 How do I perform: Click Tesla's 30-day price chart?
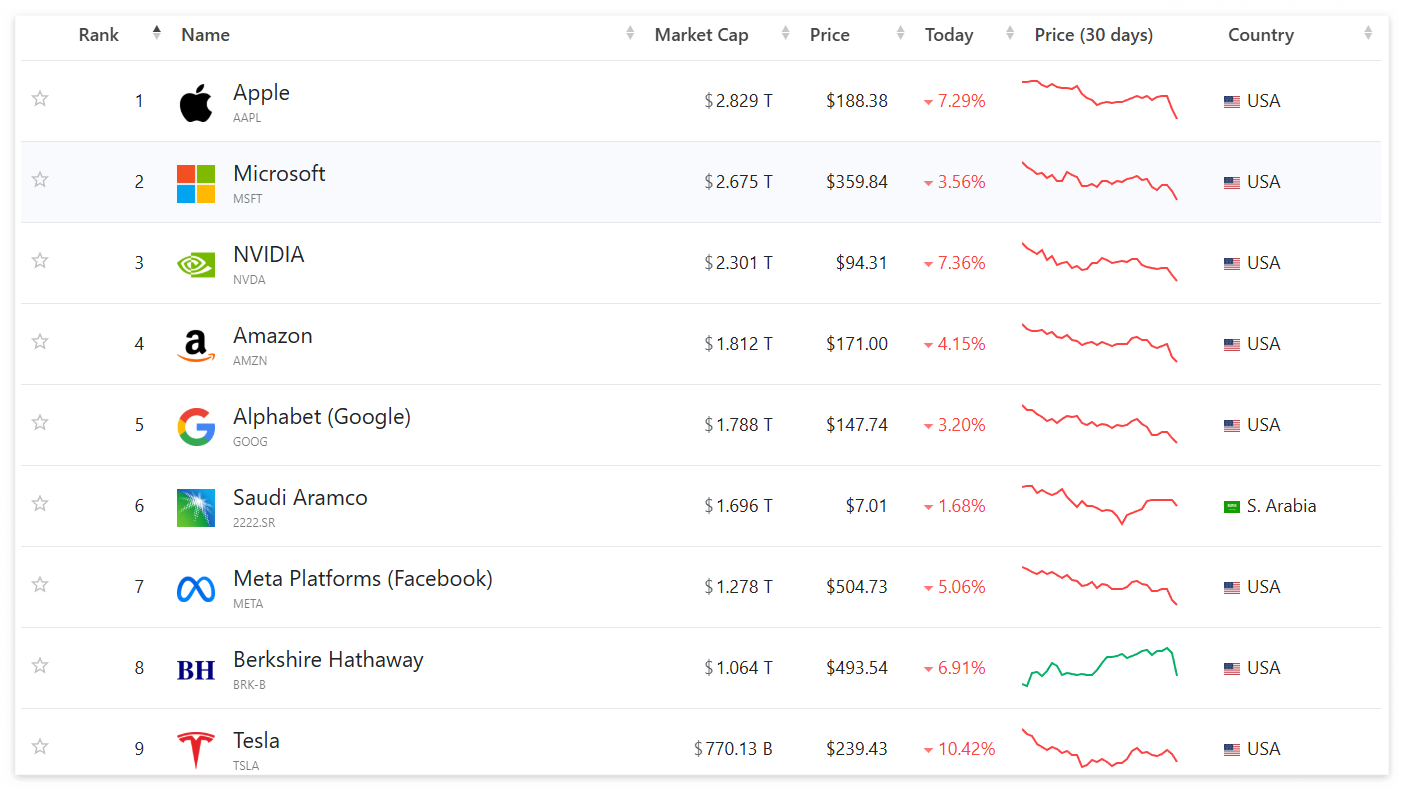[1099, 748]
